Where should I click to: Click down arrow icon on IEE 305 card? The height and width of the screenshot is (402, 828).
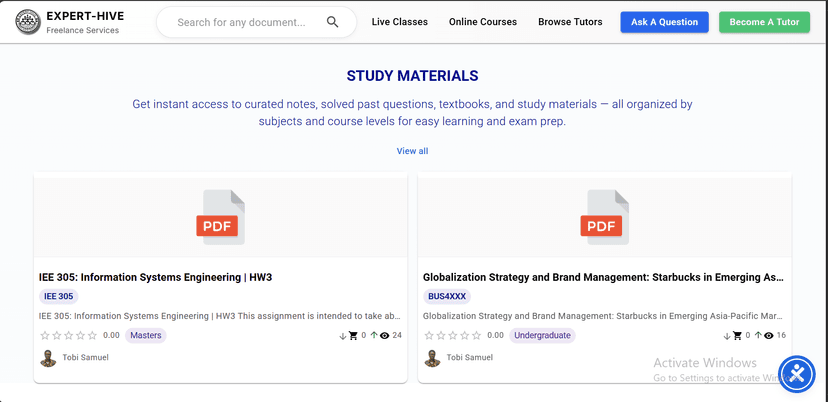click(343, 336)
